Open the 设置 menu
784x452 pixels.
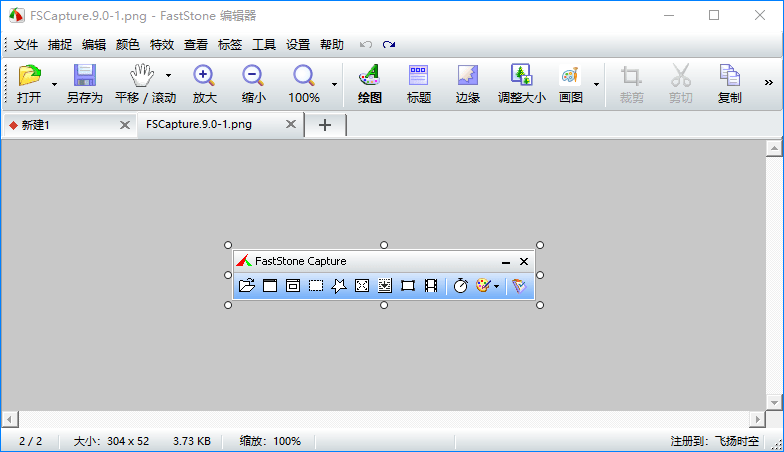298,44
